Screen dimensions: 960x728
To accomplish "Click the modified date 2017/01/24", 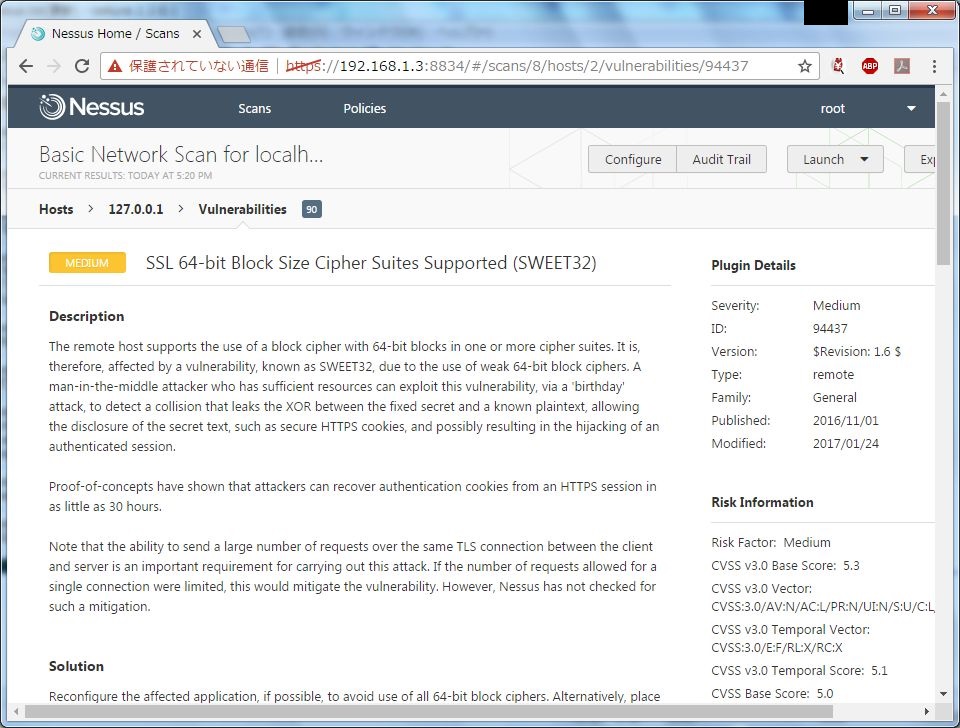I will tap(846, 443).
